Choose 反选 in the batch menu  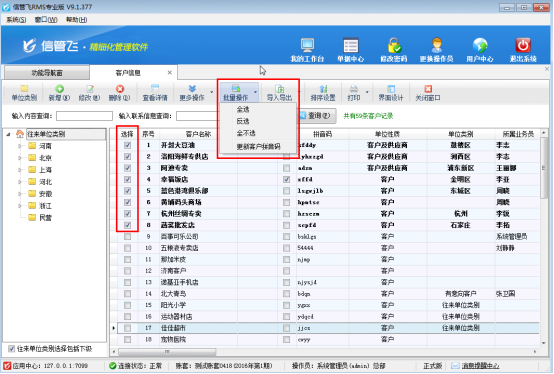point(243,121)
